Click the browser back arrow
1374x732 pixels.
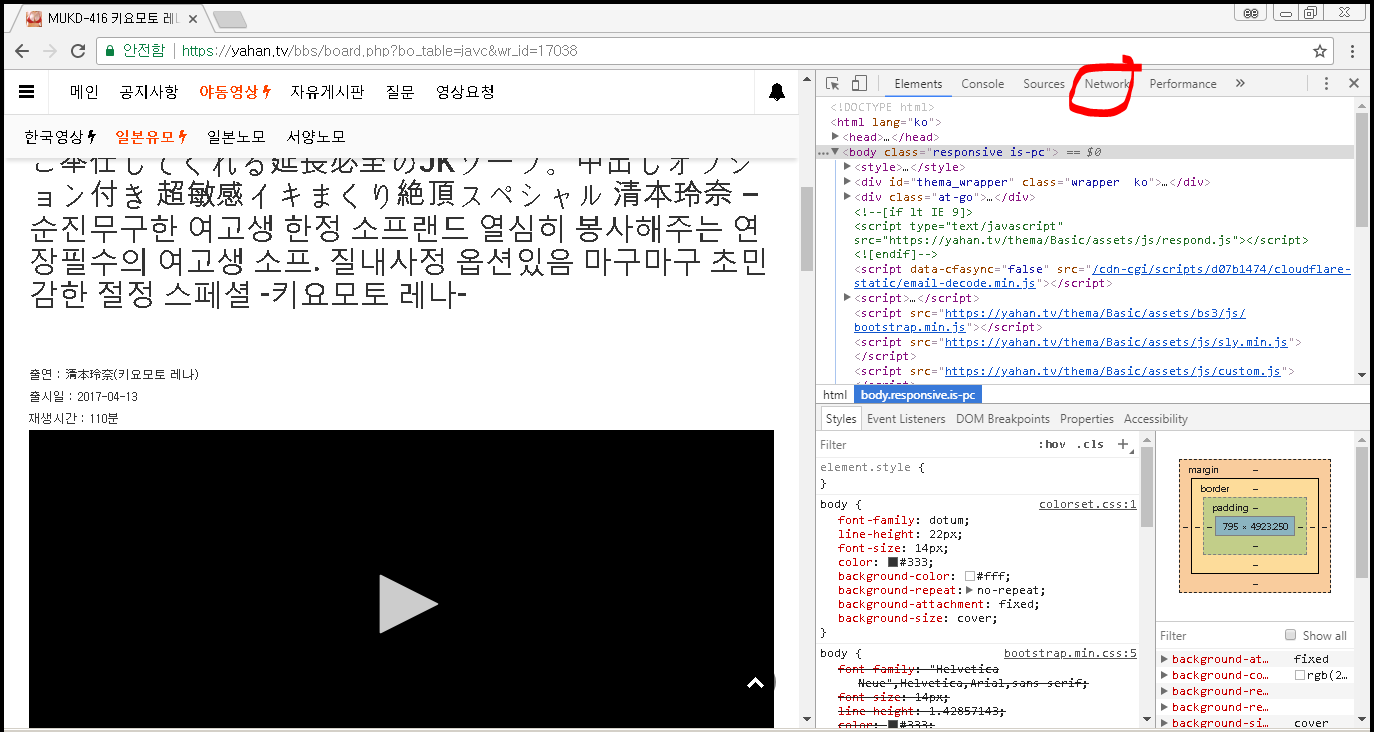coord(22,51)
